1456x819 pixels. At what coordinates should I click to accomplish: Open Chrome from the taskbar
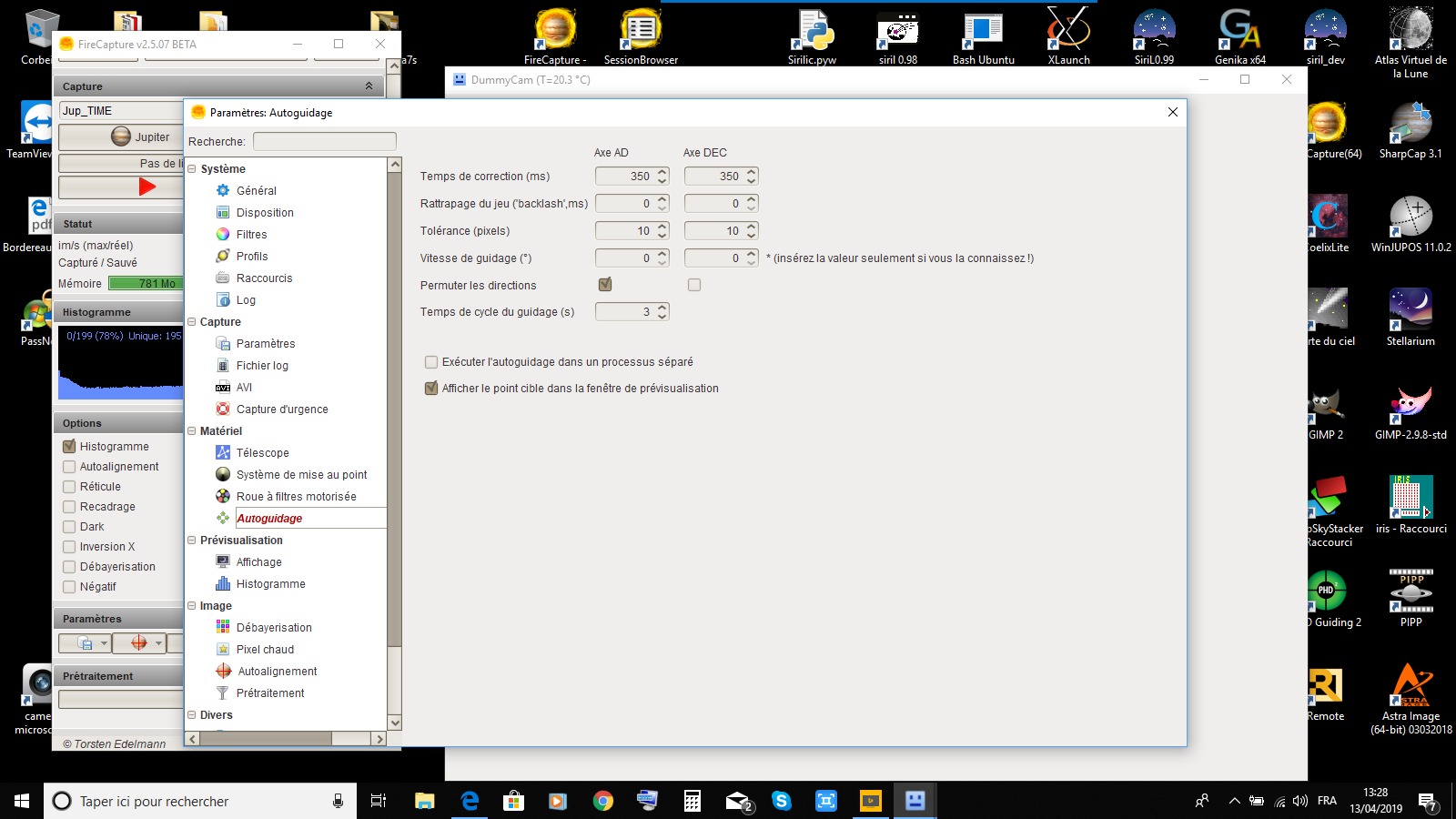[602, 801]
